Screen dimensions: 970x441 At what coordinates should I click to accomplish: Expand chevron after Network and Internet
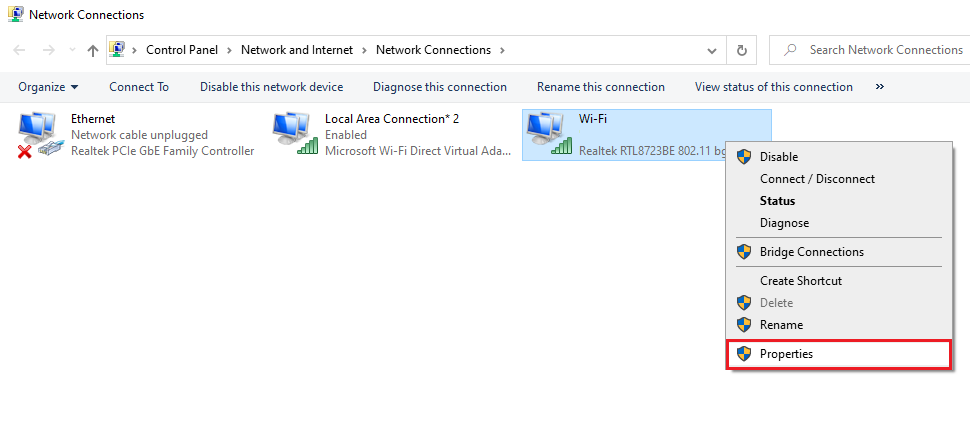pos(366,50)
